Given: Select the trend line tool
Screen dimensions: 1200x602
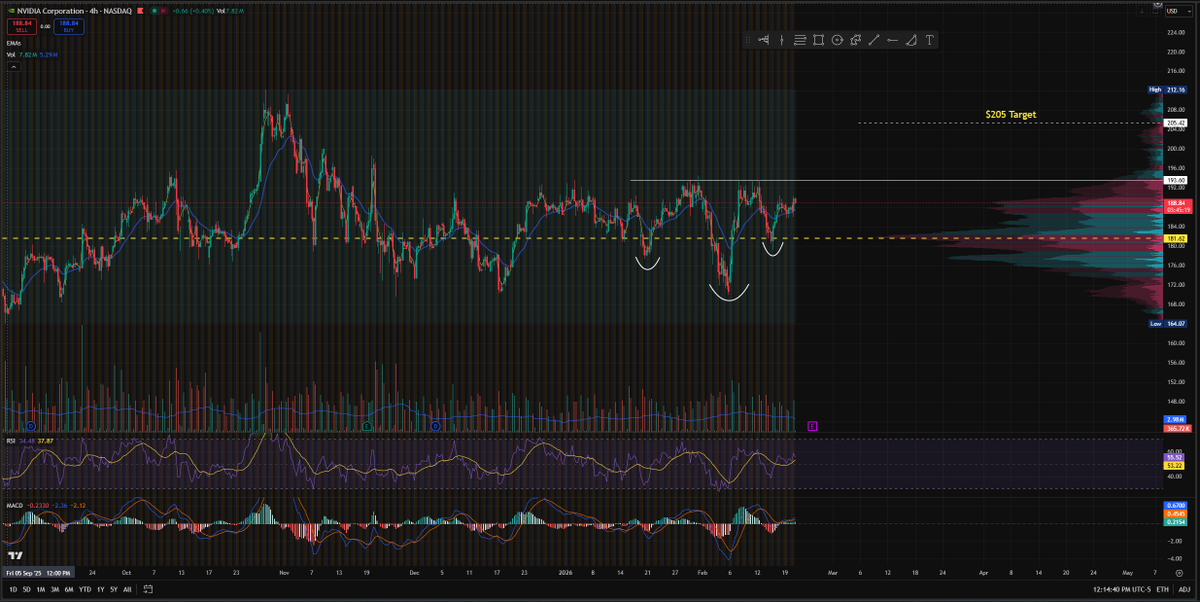Looking at the screenshot, I should coord(874,40).
